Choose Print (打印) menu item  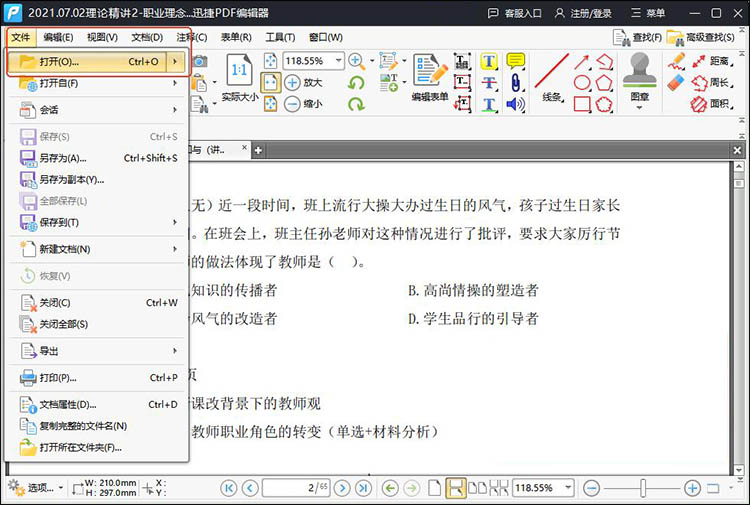tap(98, 378)
